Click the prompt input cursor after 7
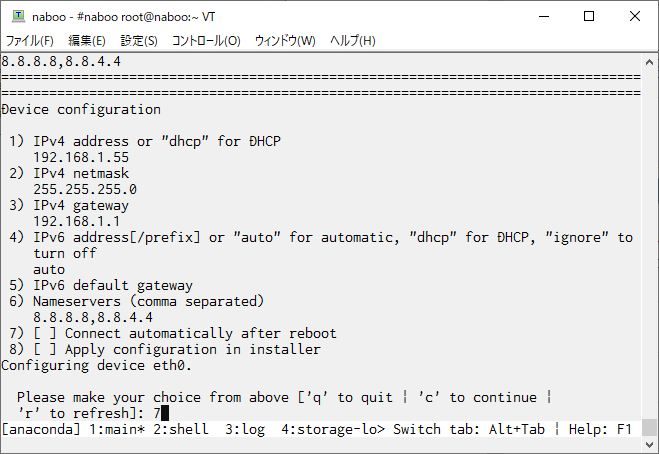The image size is (659, 454). (x=165, y=413)
